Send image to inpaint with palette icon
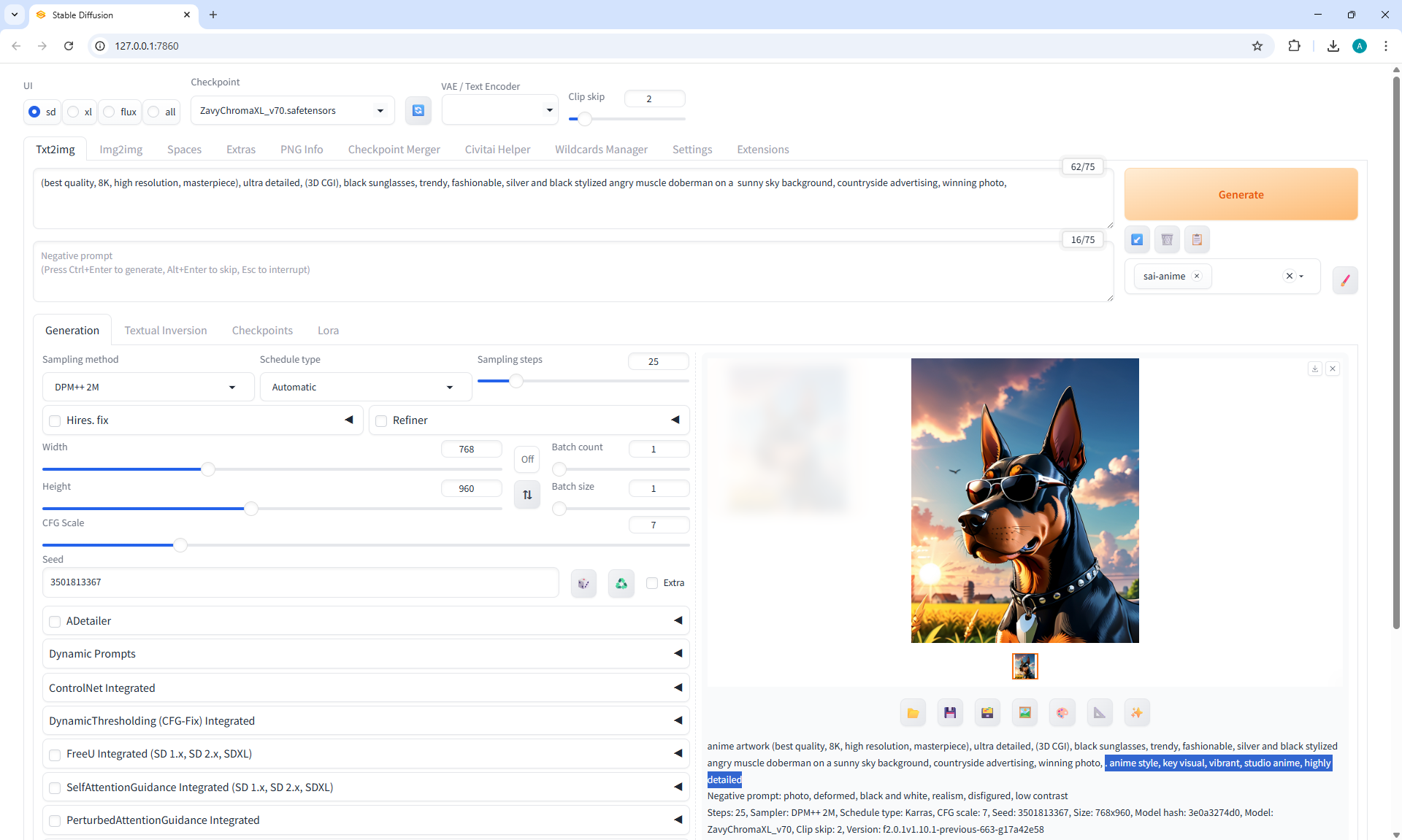 tap(1062, 713)
